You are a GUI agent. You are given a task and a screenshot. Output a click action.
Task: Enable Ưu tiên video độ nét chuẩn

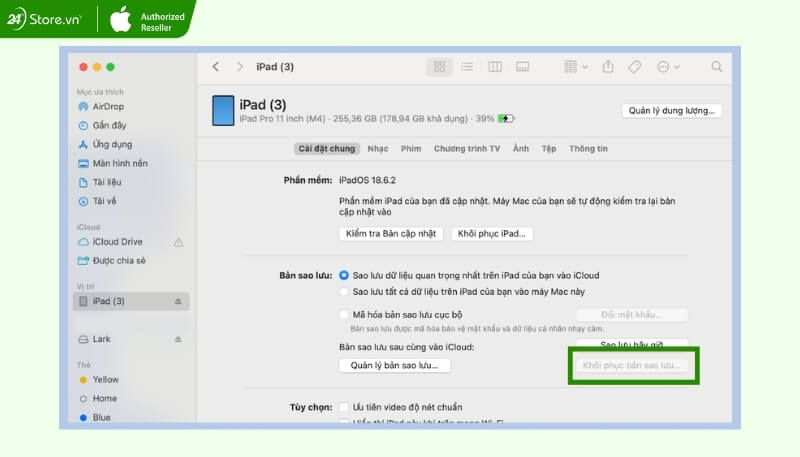click(x=344, y=407)
